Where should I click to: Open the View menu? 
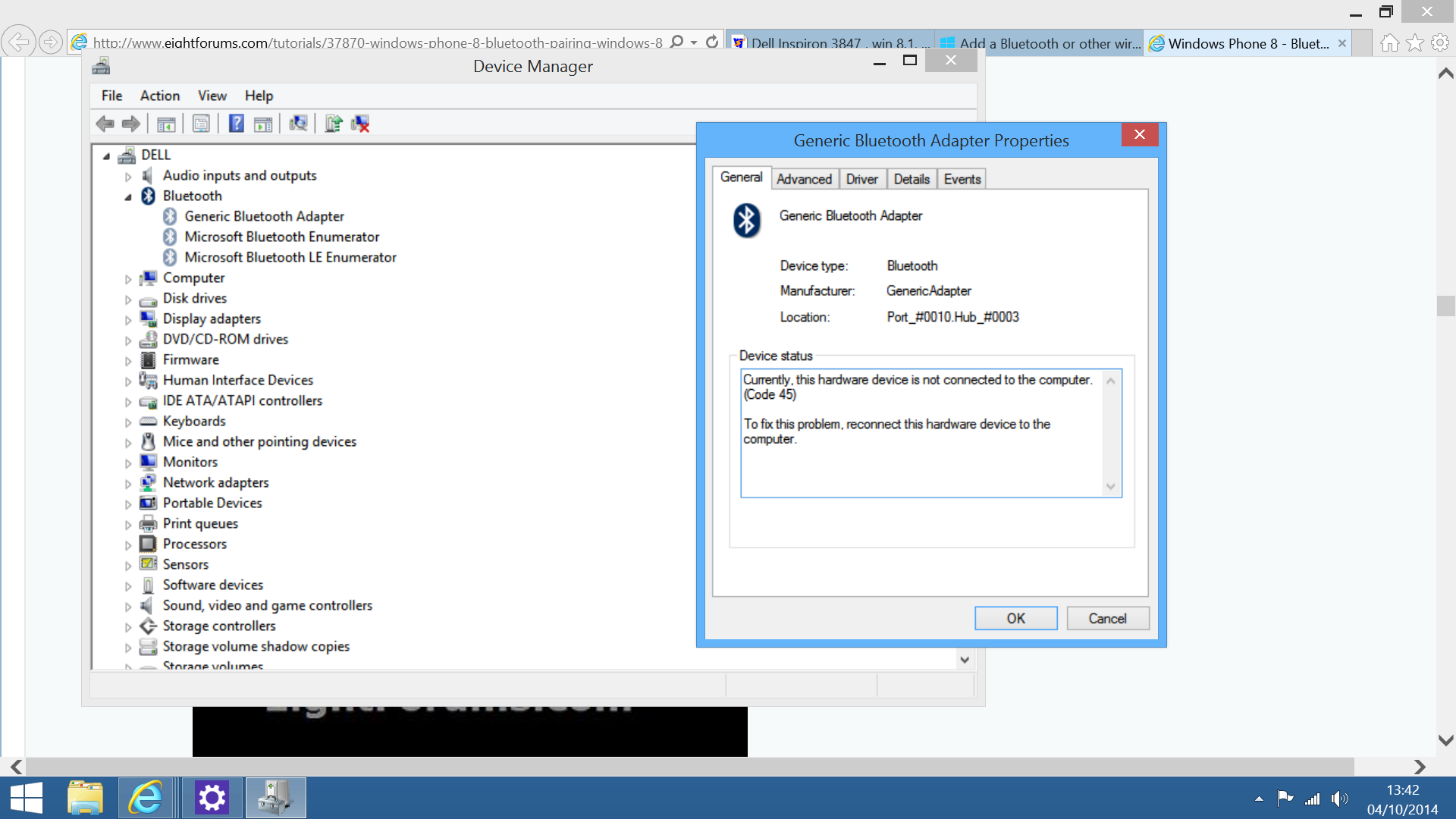[x=212, y=96]
